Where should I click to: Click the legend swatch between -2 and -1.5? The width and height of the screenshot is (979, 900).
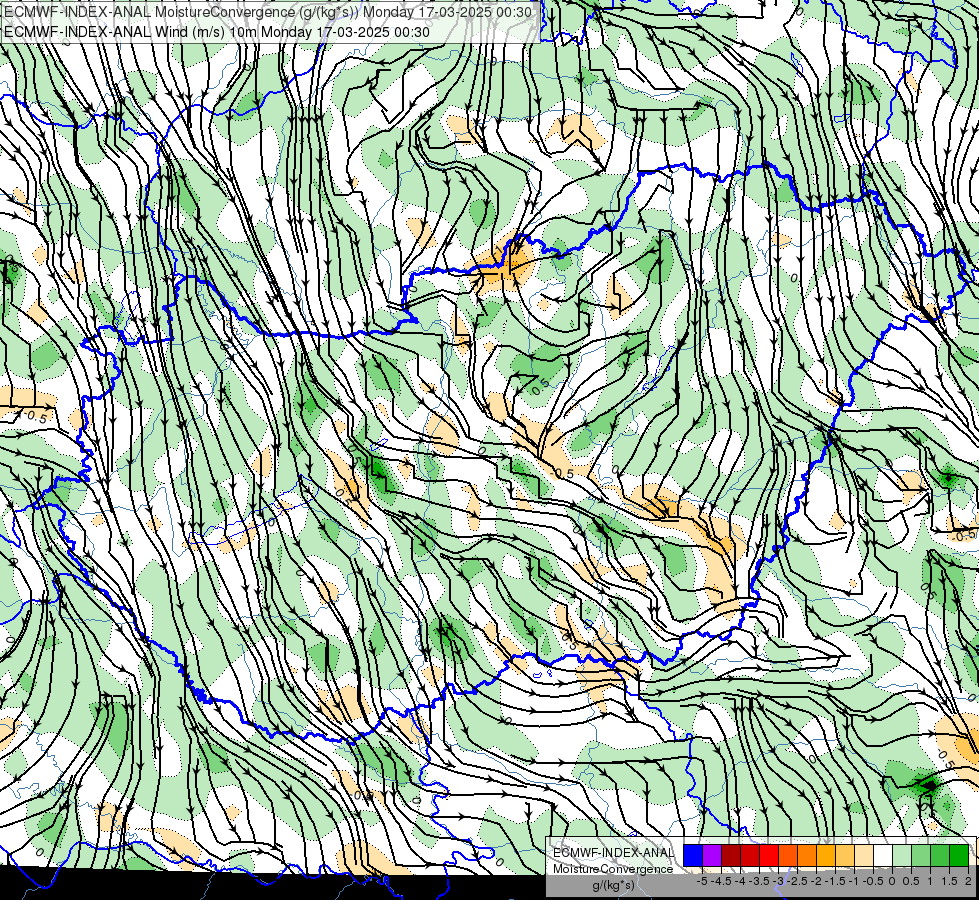[826, 855]
